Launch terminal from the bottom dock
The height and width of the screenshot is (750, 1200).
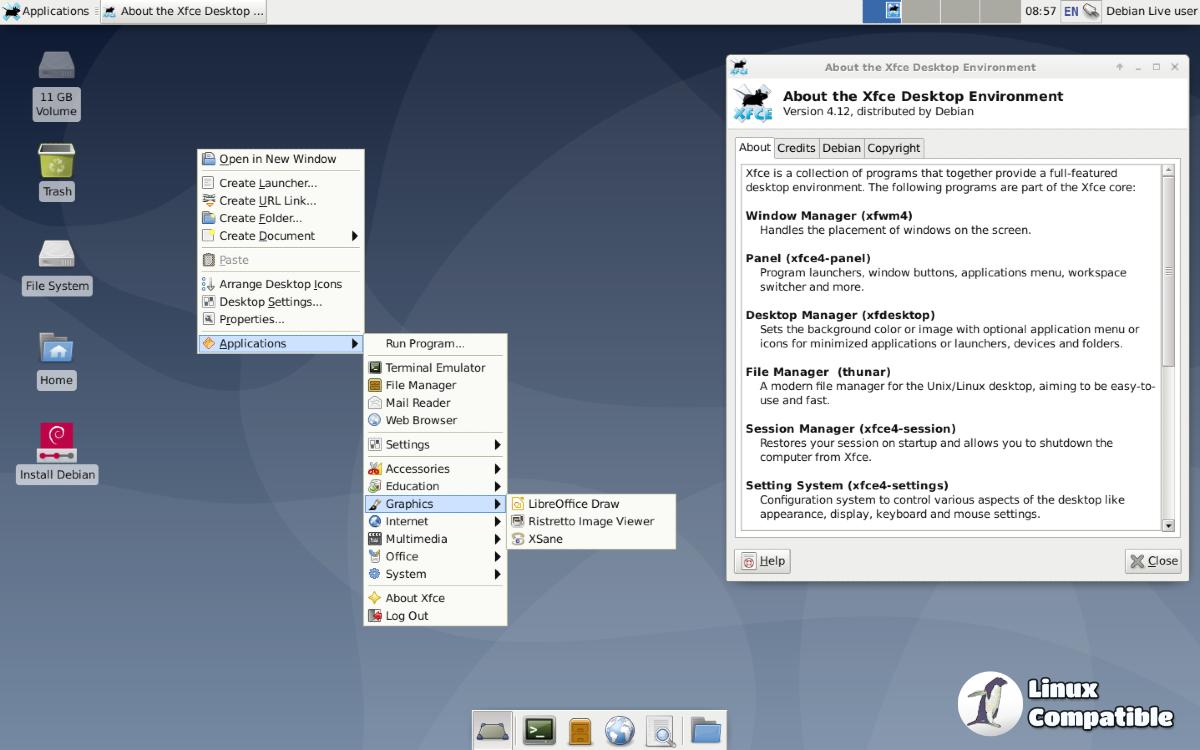click(539, 731)
